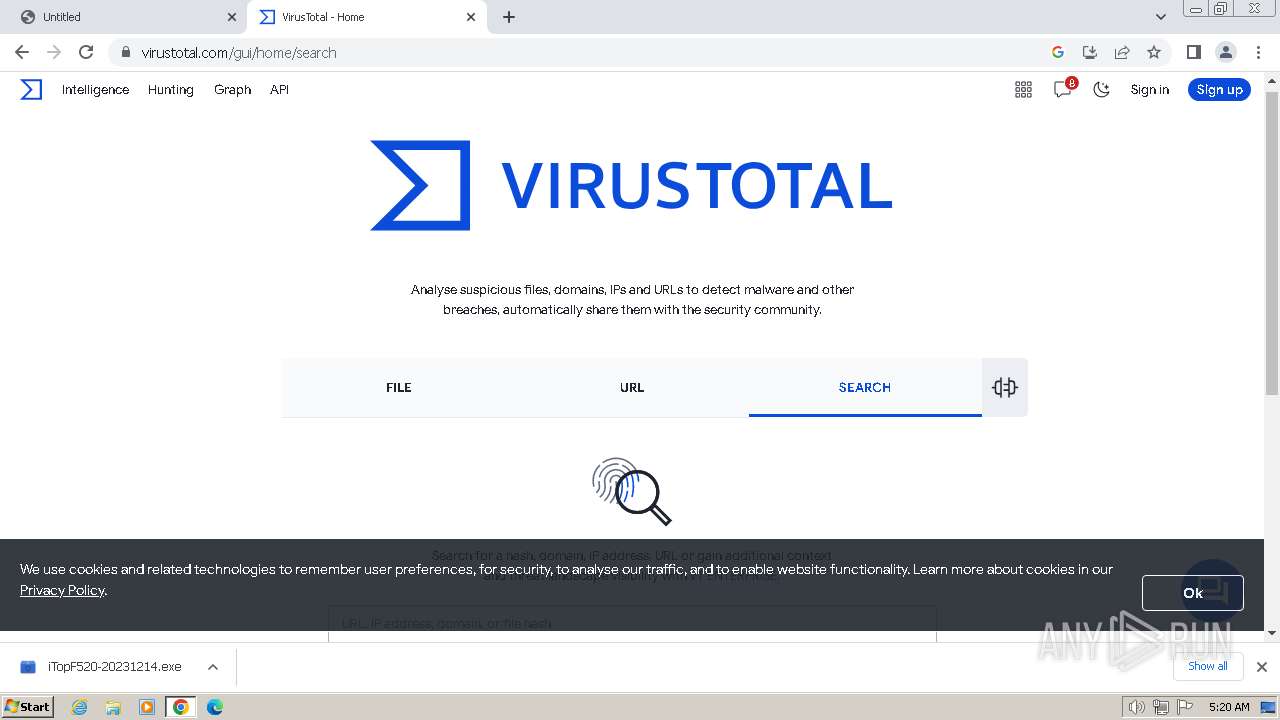Viewport: 1280px width, 720px height.
Task: Open the Chrome profile avatar
Action: click(1225, 52)
